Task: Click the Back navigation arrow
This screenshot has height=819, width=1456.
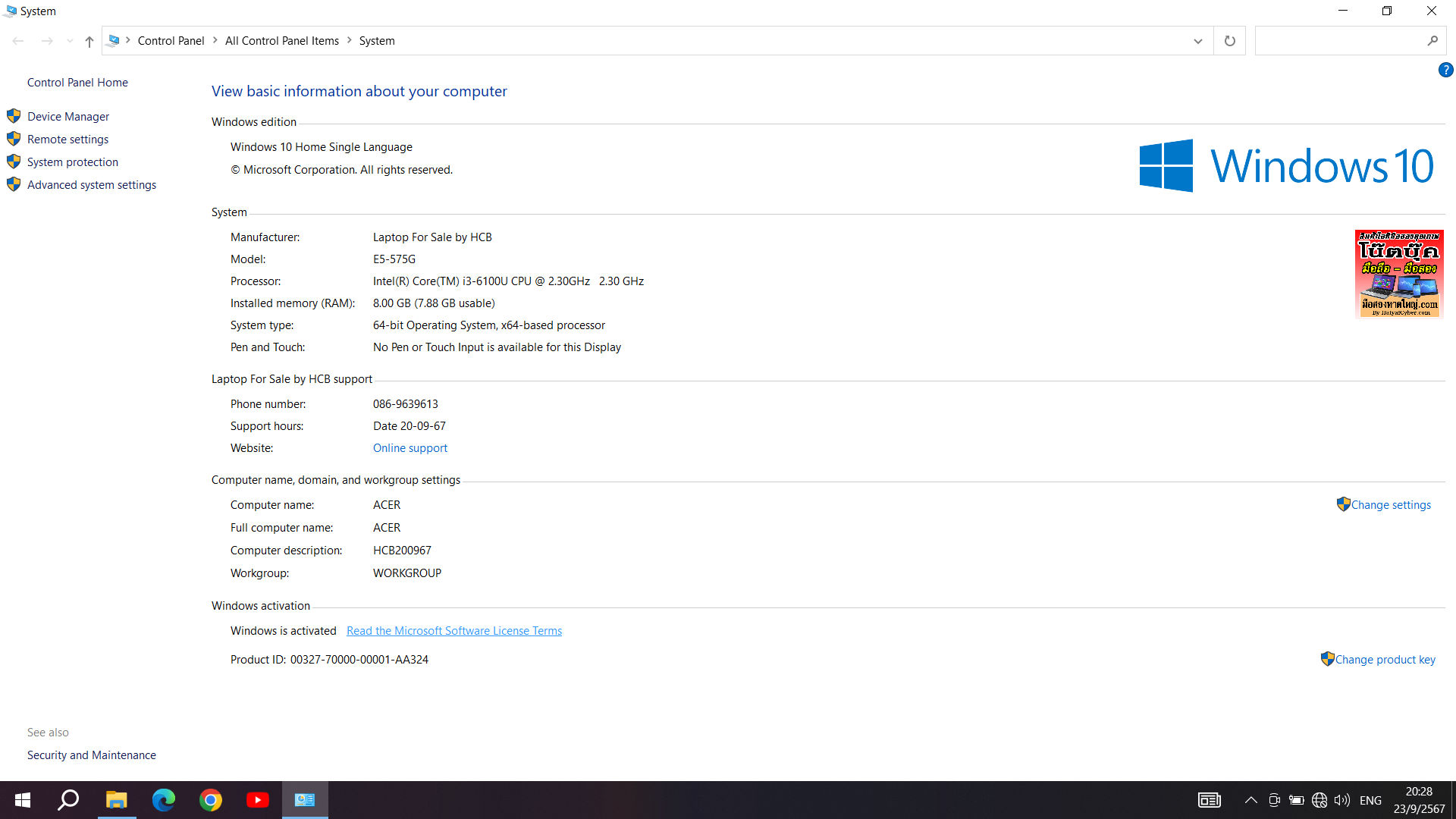Action: point(18,41)
